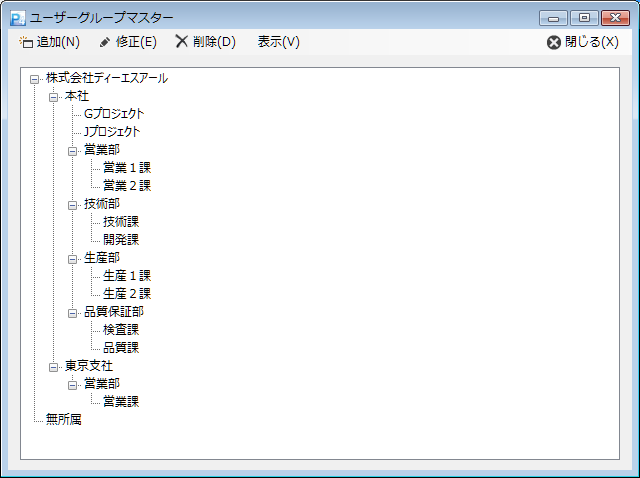
Task: Select 株式会社ディーエスアール in the tree
Action: pos(107,78)
